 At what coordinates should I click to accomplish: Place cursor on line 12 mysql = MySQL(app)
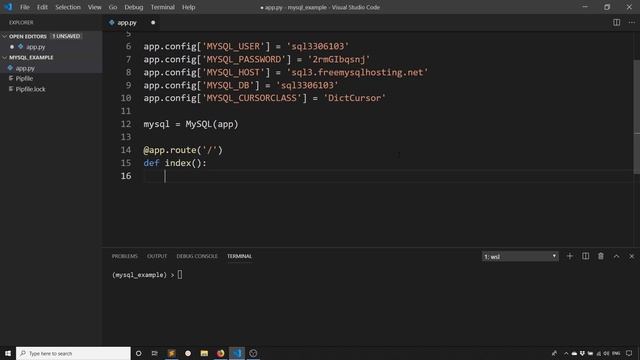tap(191, 124)
